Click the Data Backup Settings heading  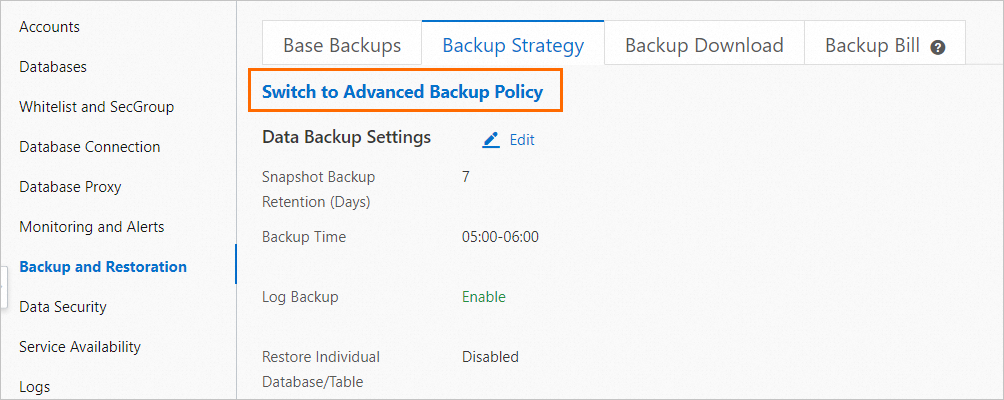tap(346, 137)
